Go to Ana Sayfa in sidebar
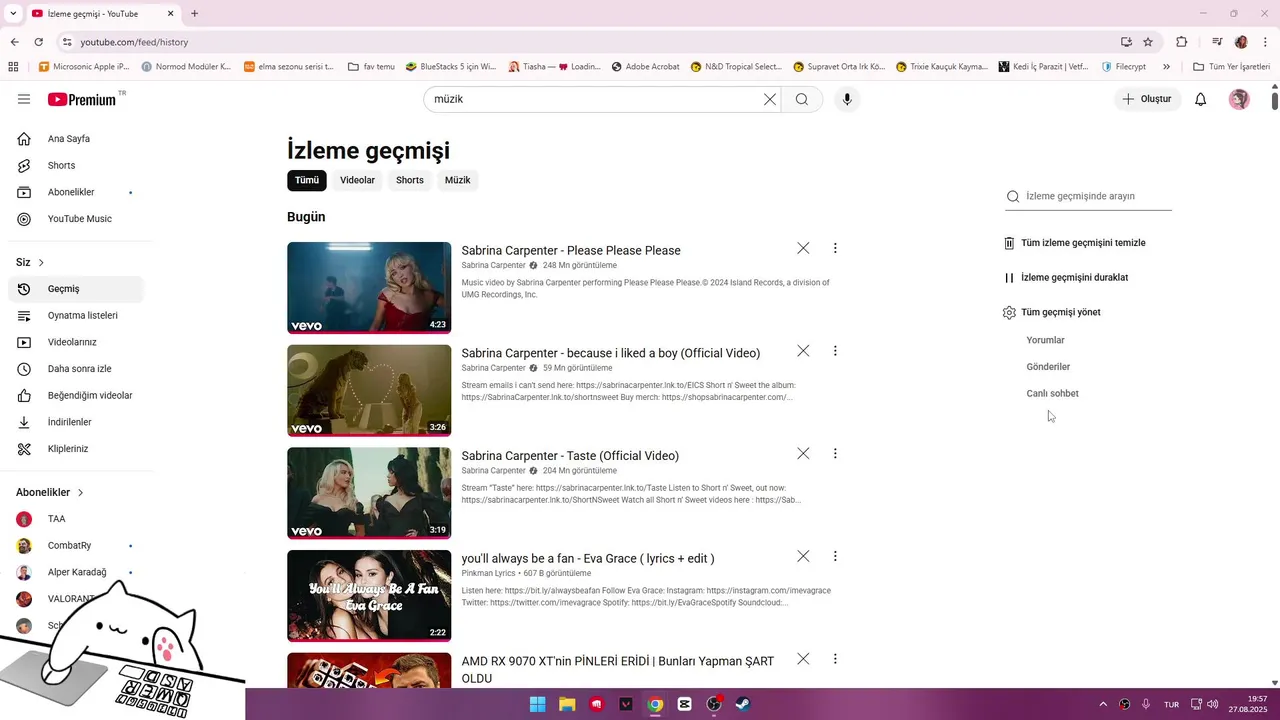This screenshot has height=720, width=1280. (x=76, y=139)
